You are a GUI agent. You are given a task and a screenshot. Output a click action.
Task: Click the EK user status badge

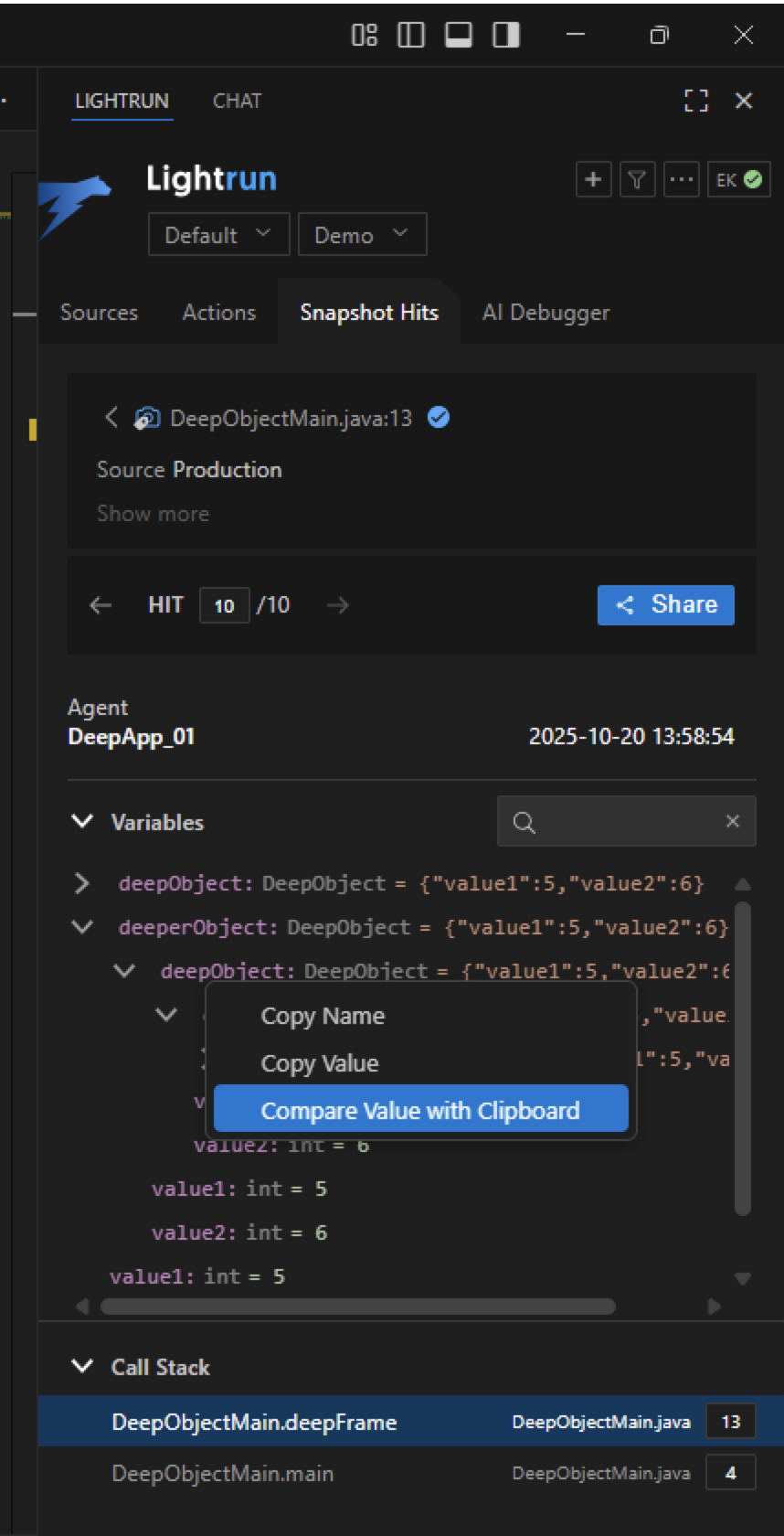click(x=738, y=180)
